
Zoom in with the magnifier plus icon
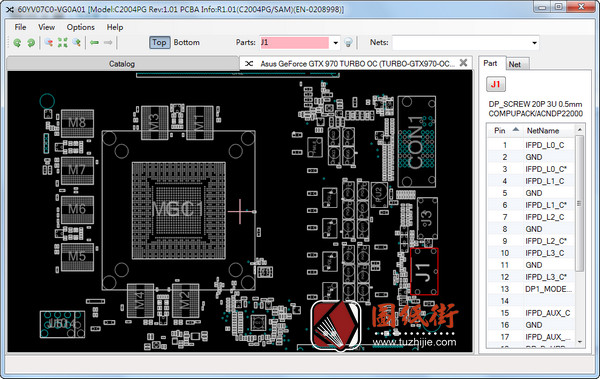77,42
